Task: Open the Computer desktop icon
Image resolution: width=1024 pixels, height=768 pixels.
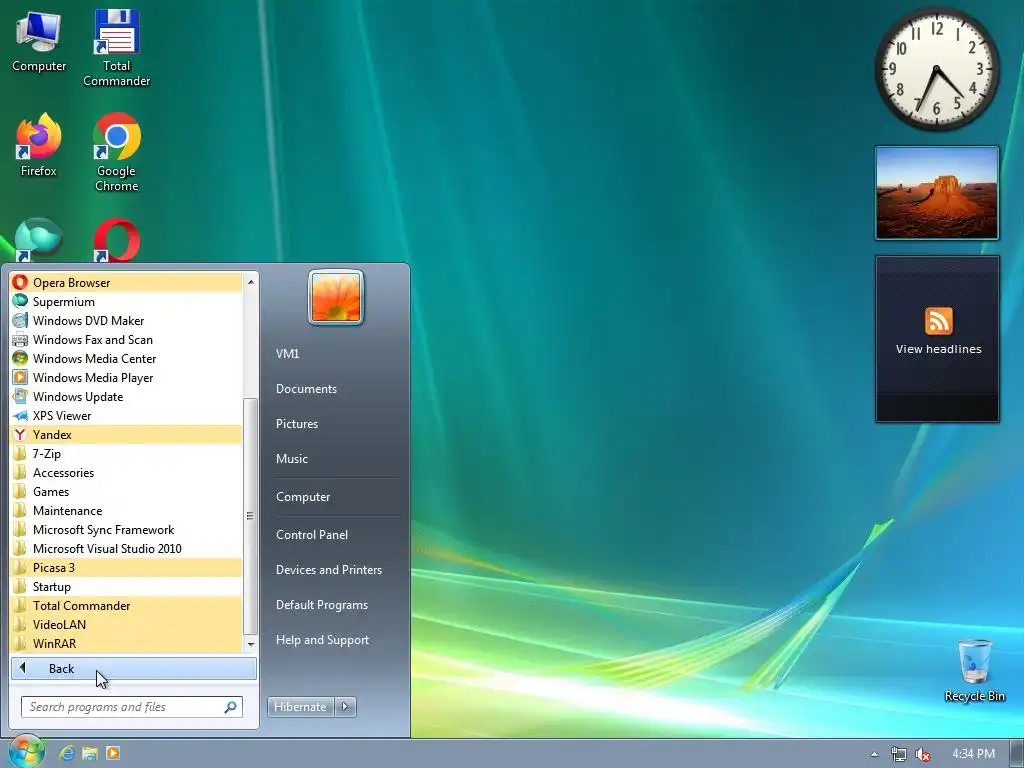Action: [39, 42]
